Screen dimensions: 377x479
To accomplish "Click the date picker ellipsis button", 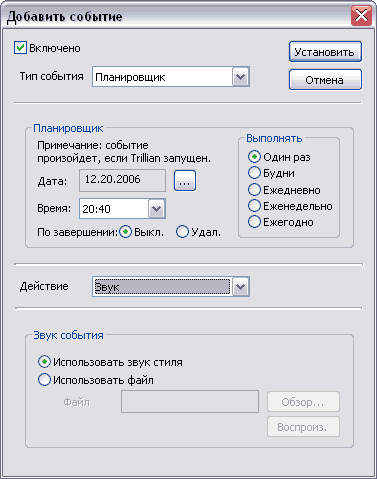I will tap(185, 181).
